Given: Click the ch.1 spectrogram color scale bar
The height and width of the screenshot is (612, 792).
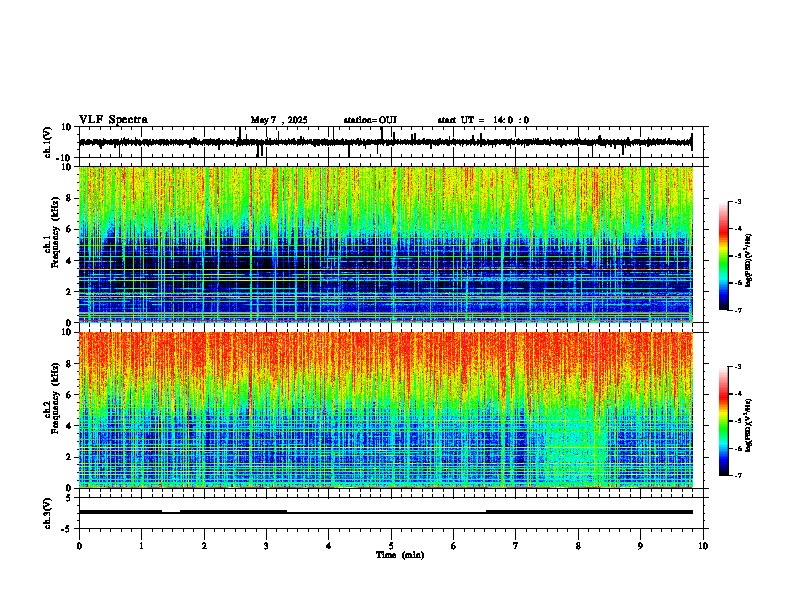Looking at the screenshot, I should (724, 256).
